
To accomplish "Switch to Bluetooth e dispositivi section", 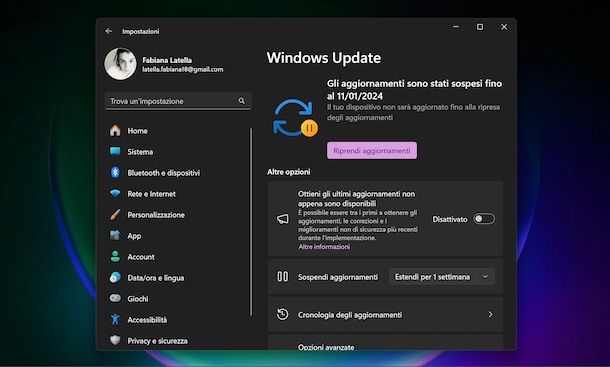I will tap(164, 173).
